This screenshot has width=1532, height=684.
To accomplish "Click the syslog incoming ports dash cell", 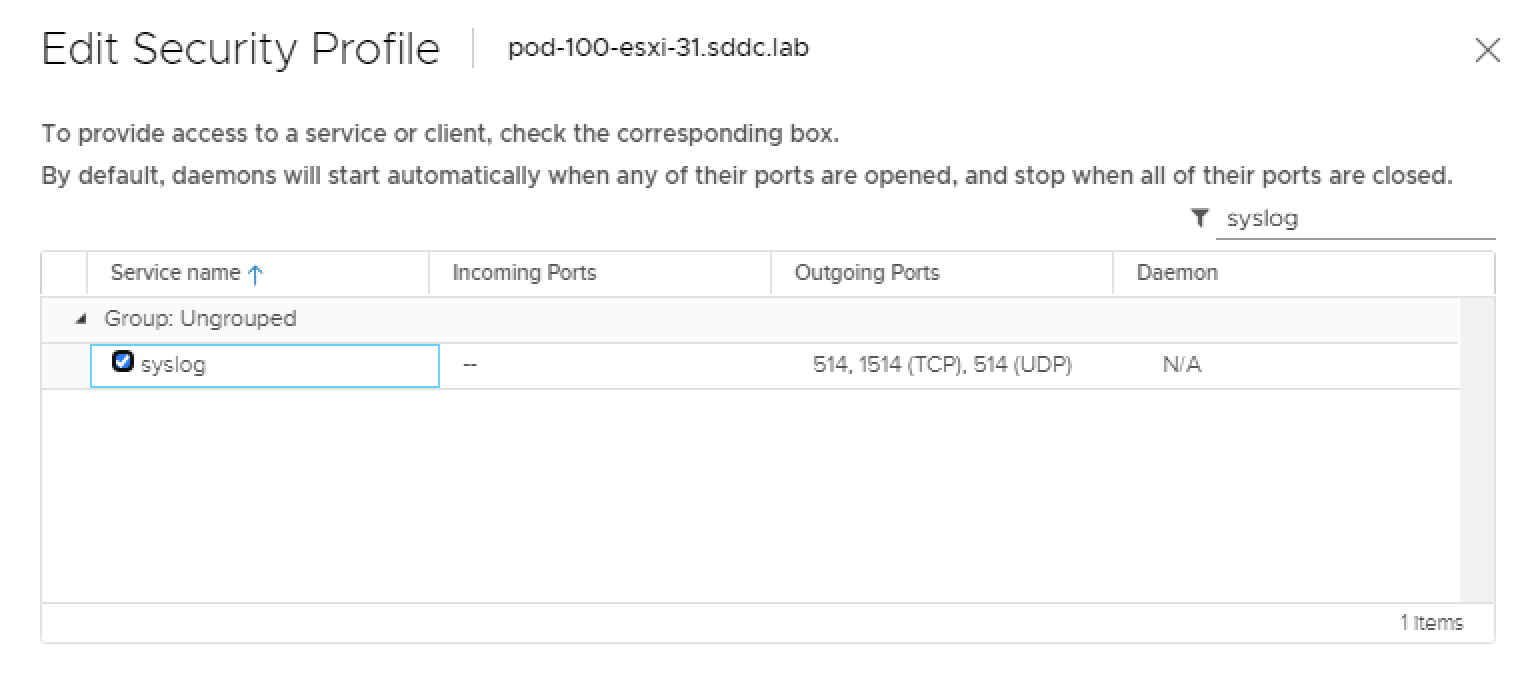I will click(470, 366).
